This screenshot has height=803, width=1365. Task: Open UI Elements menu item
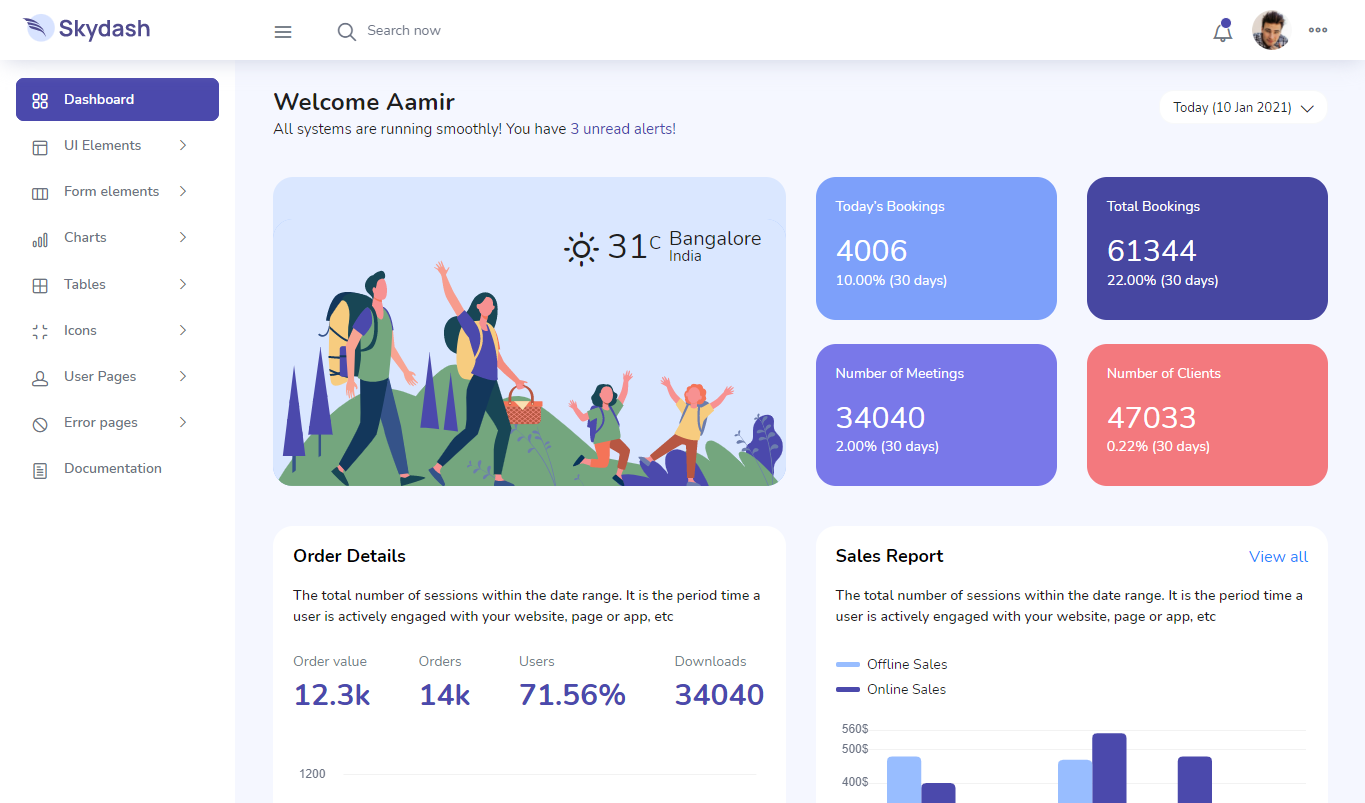point(117,145)
